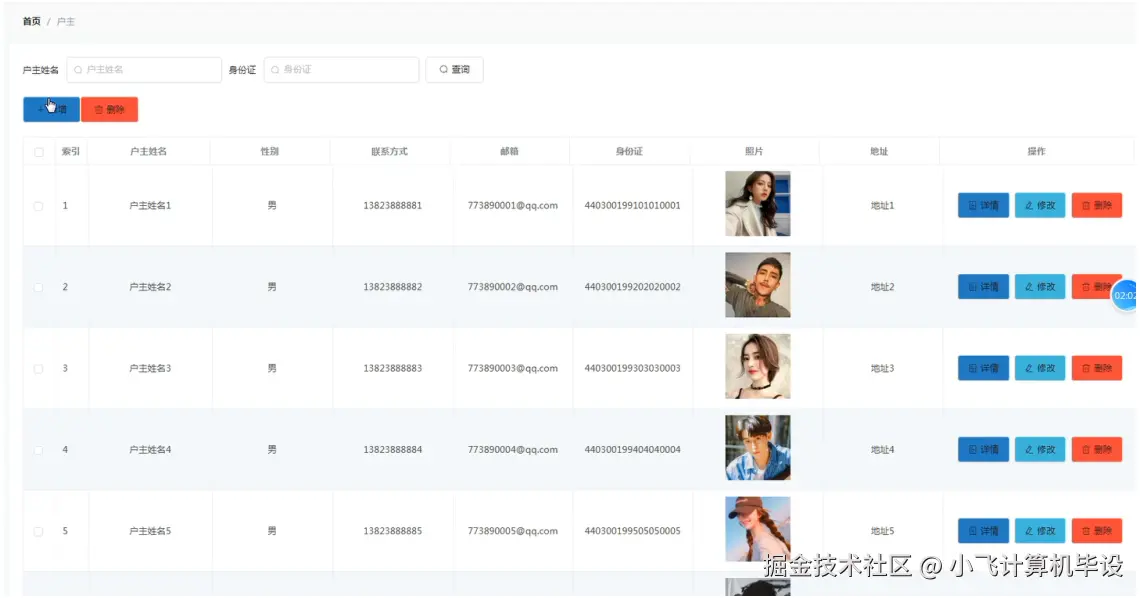Screen dimensions: 1142x598
Task: Open photo thumbnail of 户主姓名3
Action: pos(757,366)
